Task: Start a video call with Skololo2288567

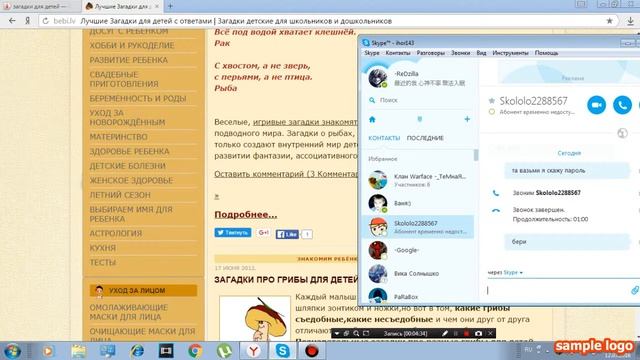Action: pyautogui.click(x=596, y=105)
